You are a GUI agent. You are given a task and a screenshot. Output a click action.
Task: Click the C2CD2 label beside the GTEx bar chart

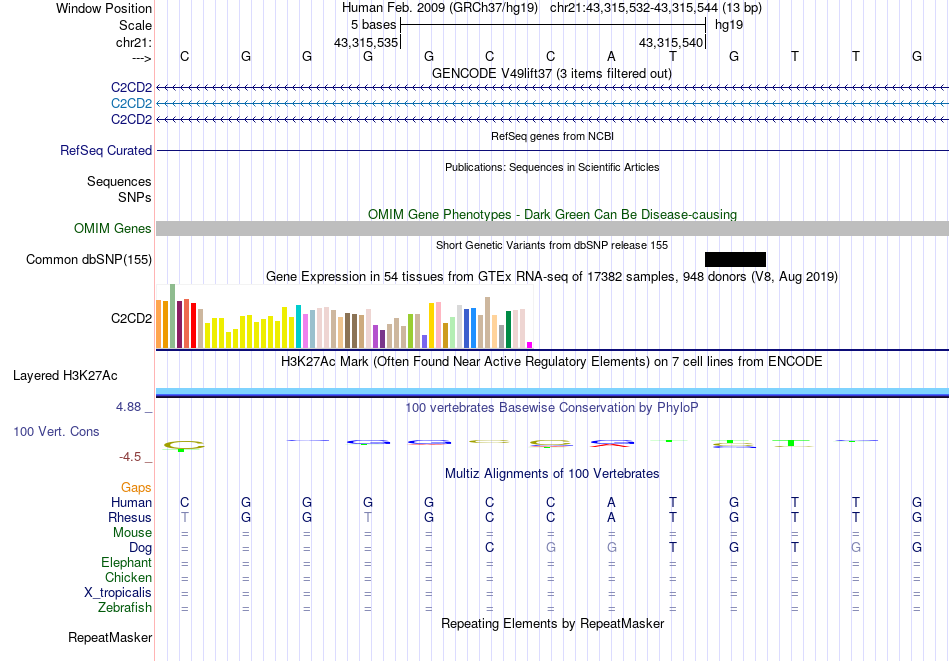point(131,318)
